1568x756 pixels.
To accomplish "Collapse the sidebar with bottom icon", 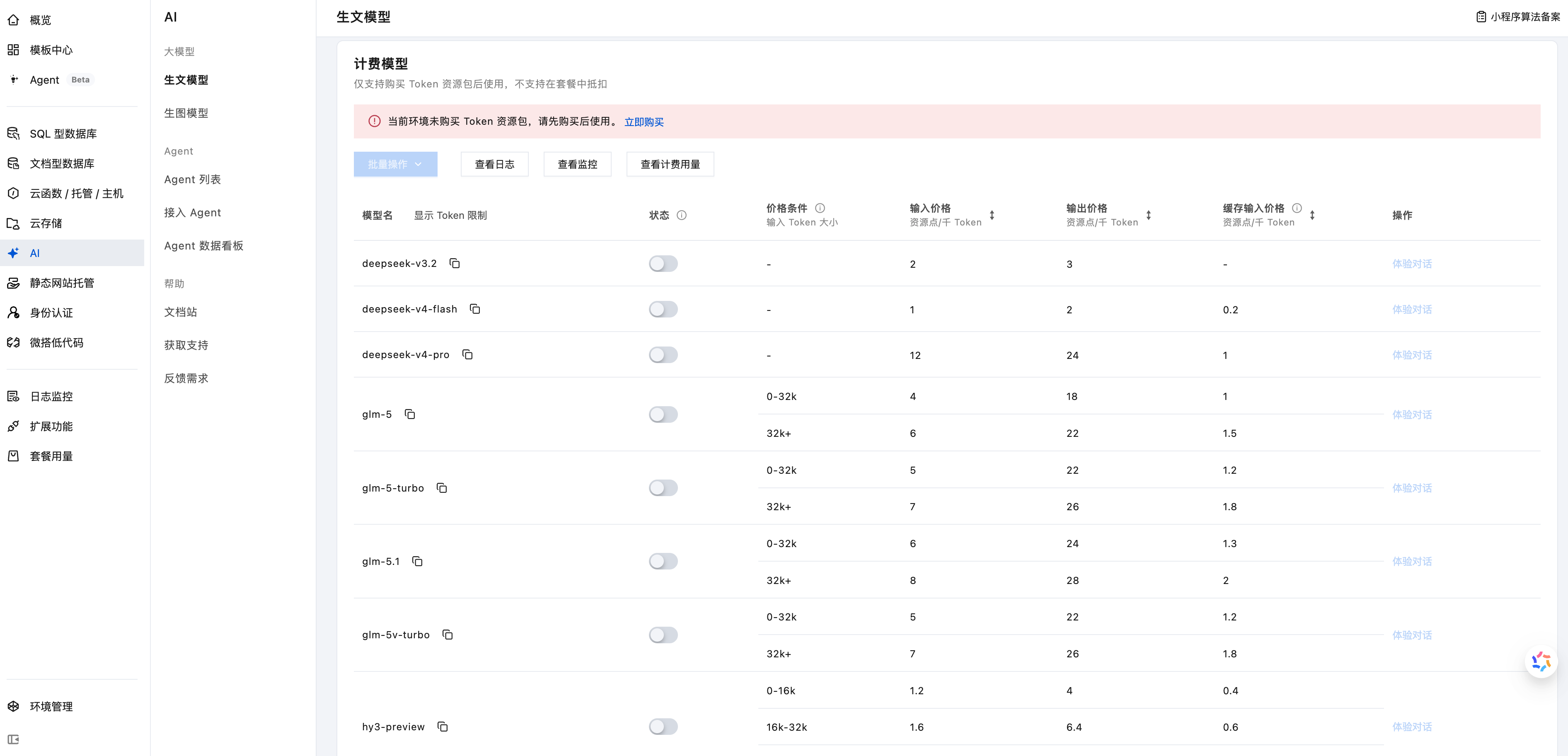I will [13, 739].
